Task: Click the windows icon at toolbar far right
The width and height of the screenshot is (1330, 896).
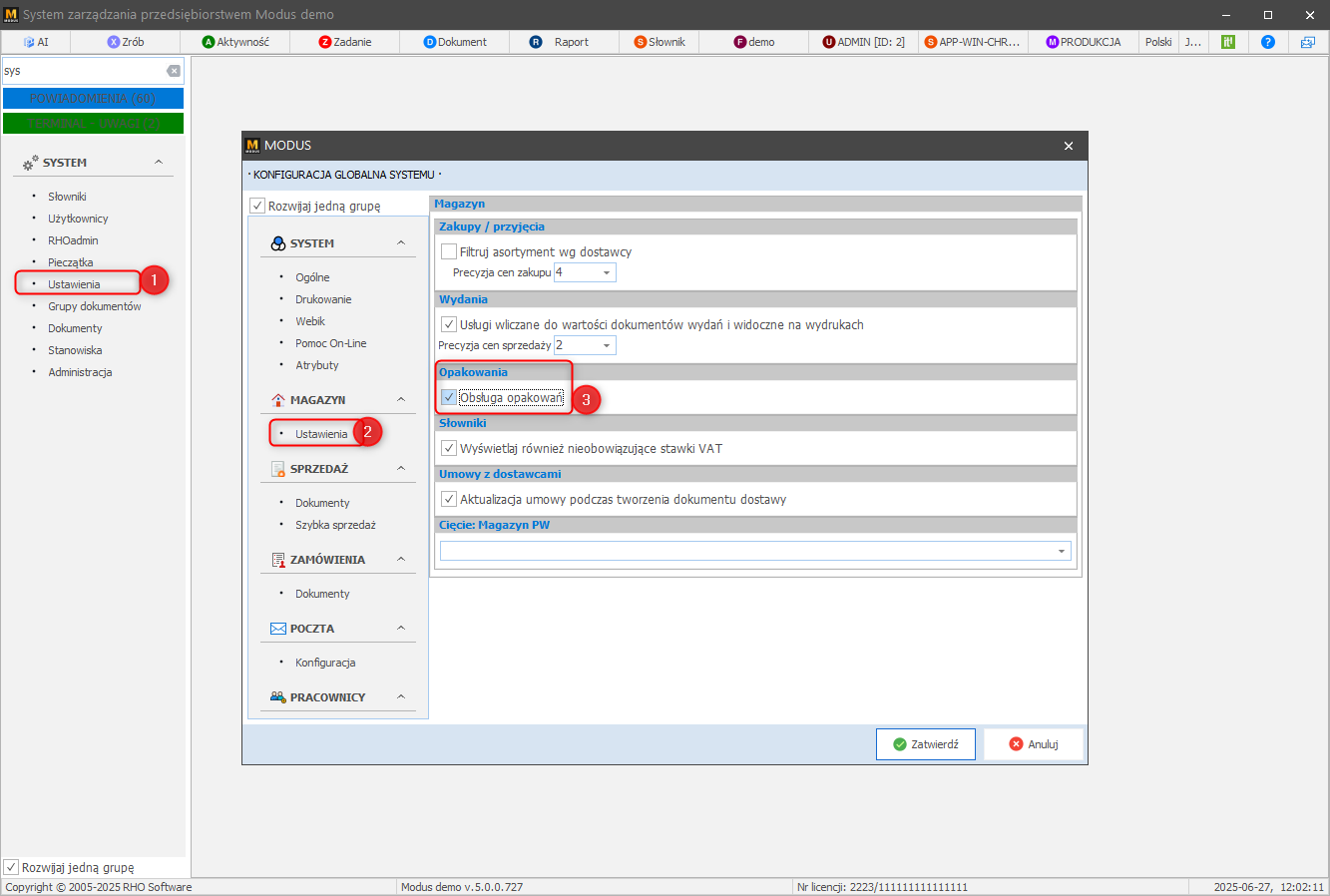Action: [x=1308, y=42]
